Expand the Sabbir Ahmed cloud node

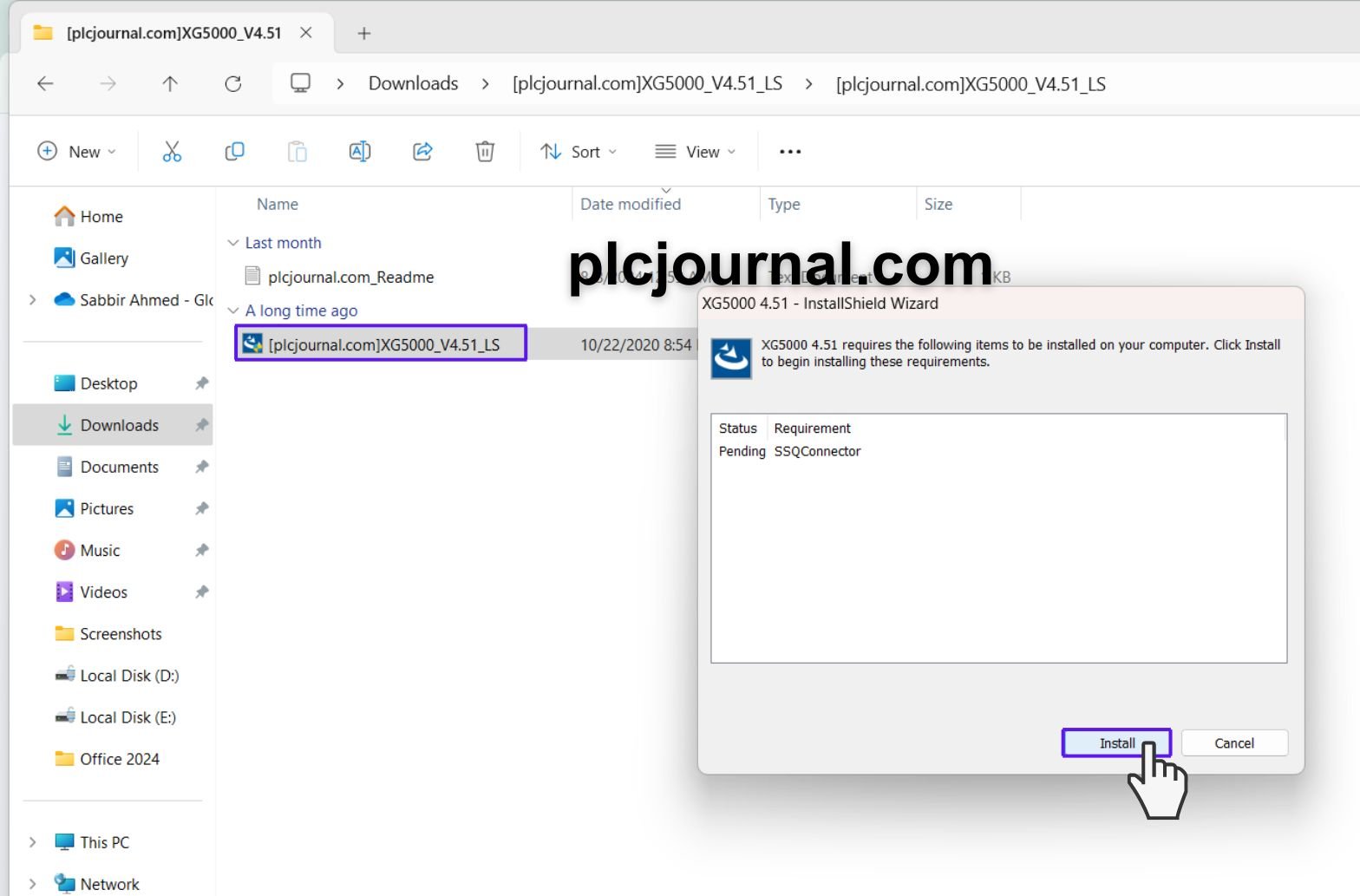pos(32,300)
